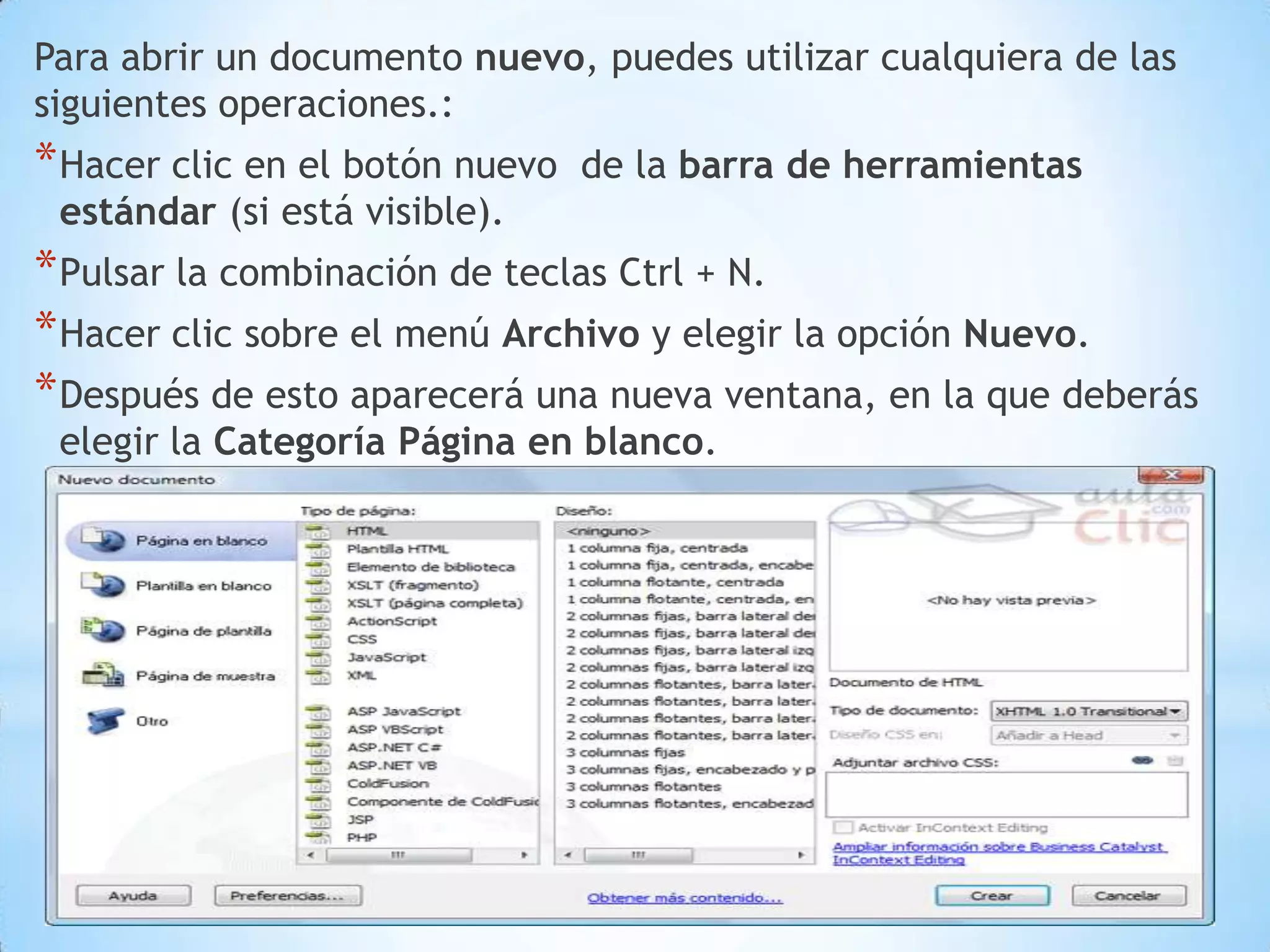This screenshot has height=952, width=1270.
Task: Click the icon beside Componente de ColdFusion
Action: (x=318, y=802)
